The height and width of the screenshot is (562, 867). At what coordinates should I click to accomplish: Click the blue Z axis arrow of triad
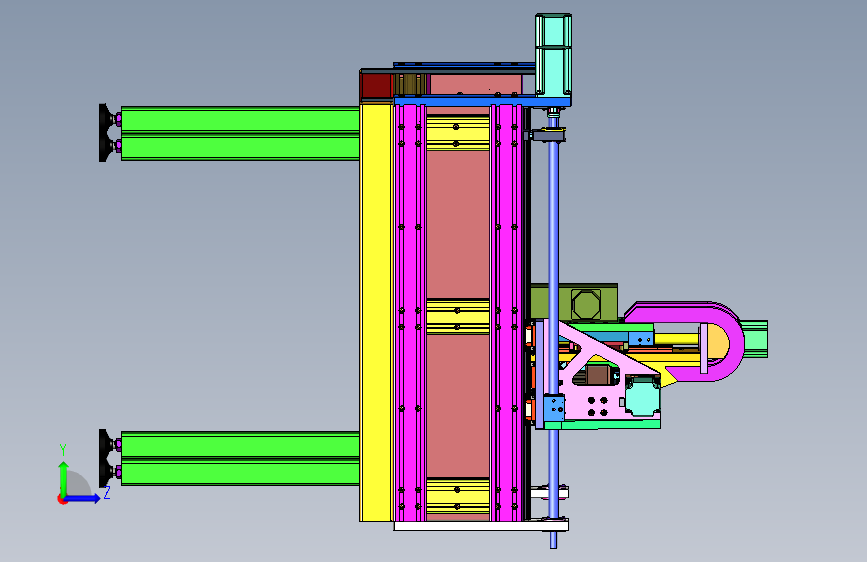point(83,498)
